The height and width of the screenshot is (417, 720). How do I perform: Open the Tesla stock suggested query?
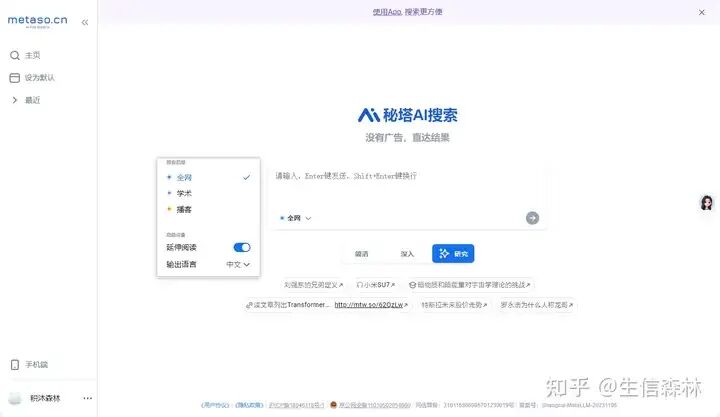(454, 304)
